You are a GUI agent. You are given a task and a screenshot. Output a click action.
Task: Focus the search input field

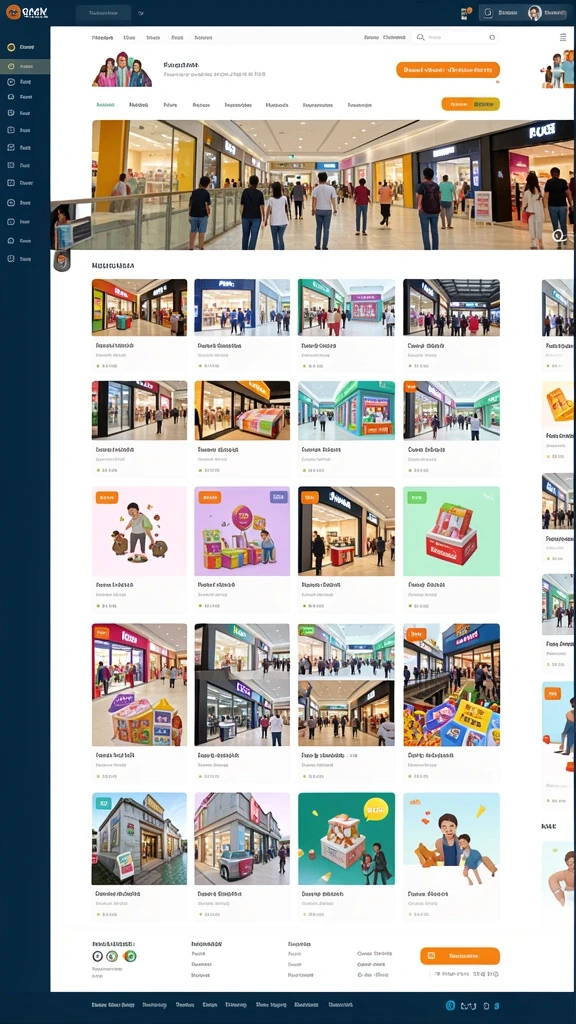click(x=455, y=38)
